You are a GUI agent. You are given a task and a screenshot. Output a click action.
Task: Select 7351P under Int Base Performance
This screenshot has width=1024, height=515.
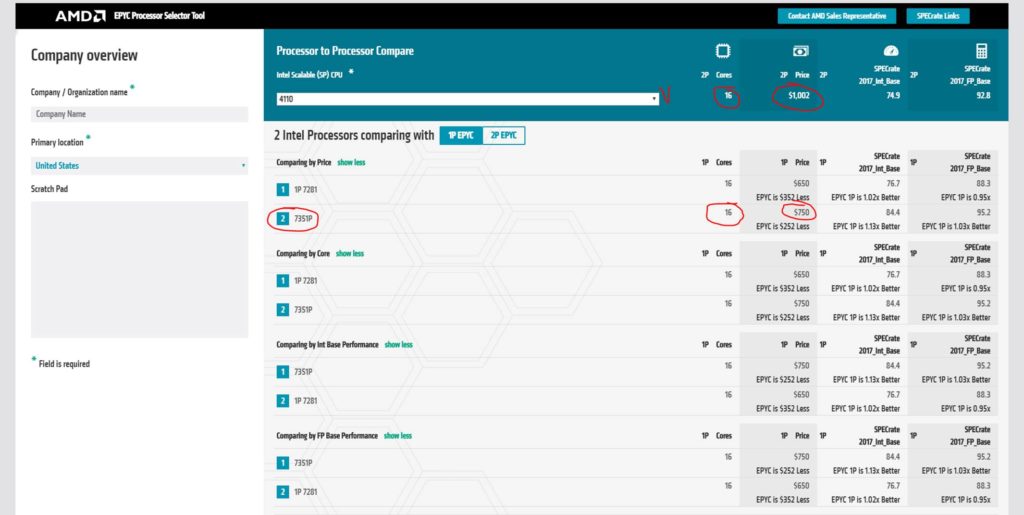pos(303,371)
